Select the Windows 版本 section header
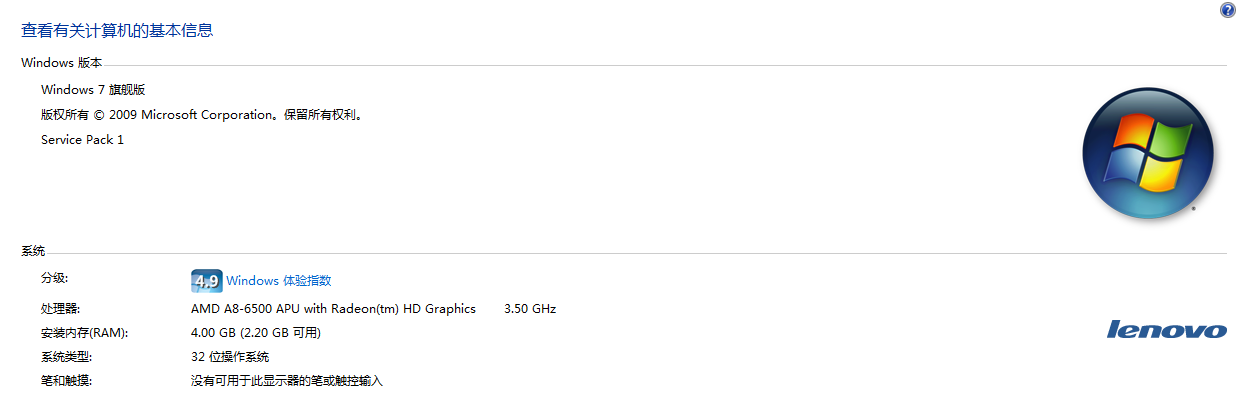The height and width of the screenshot is (396, 1238). (61, 63)
